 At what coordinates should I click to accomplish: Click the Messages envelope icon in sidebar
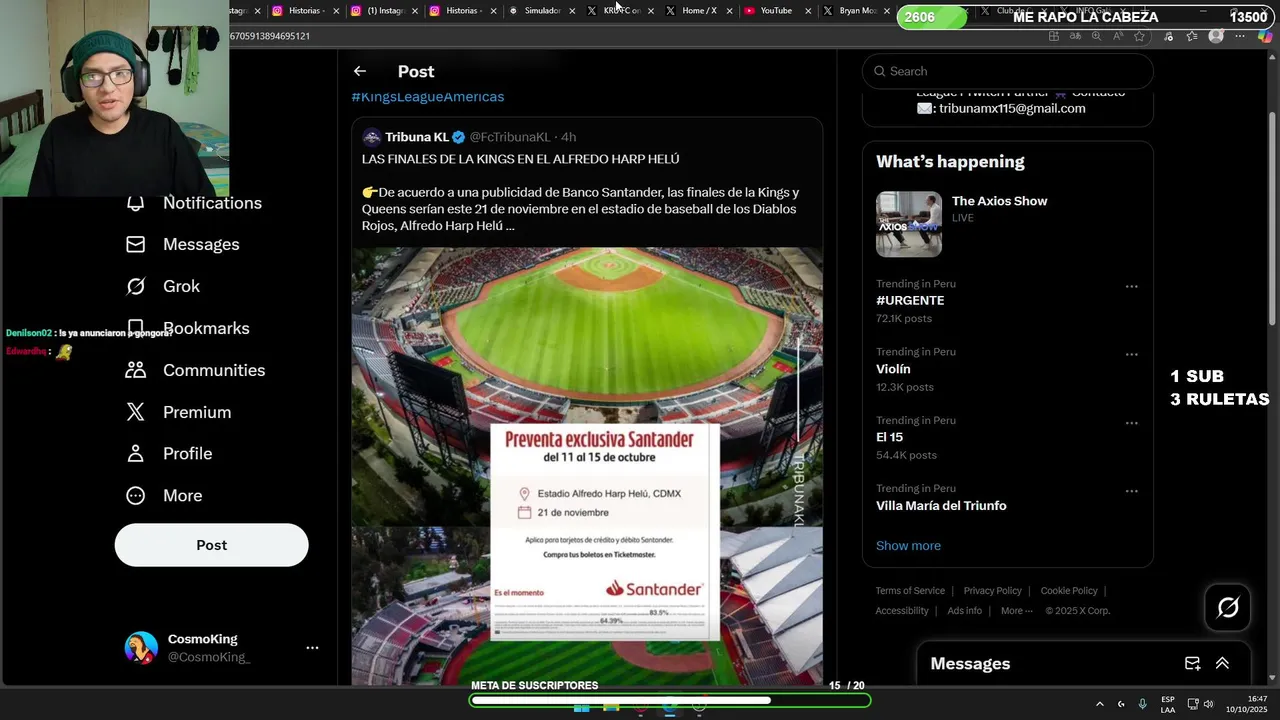tap(135, 244)
